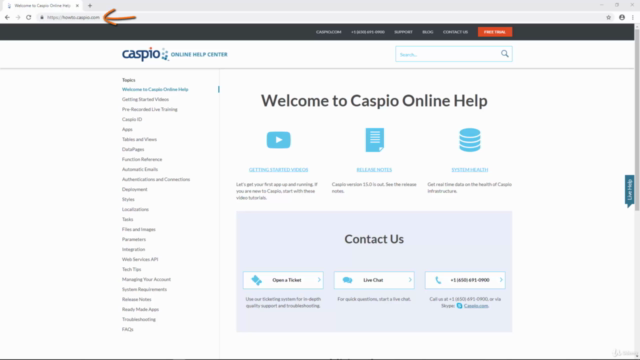Click the chevron on Open a Ticket
Viewport: 640px width, 360px height.
pos(319,280)
